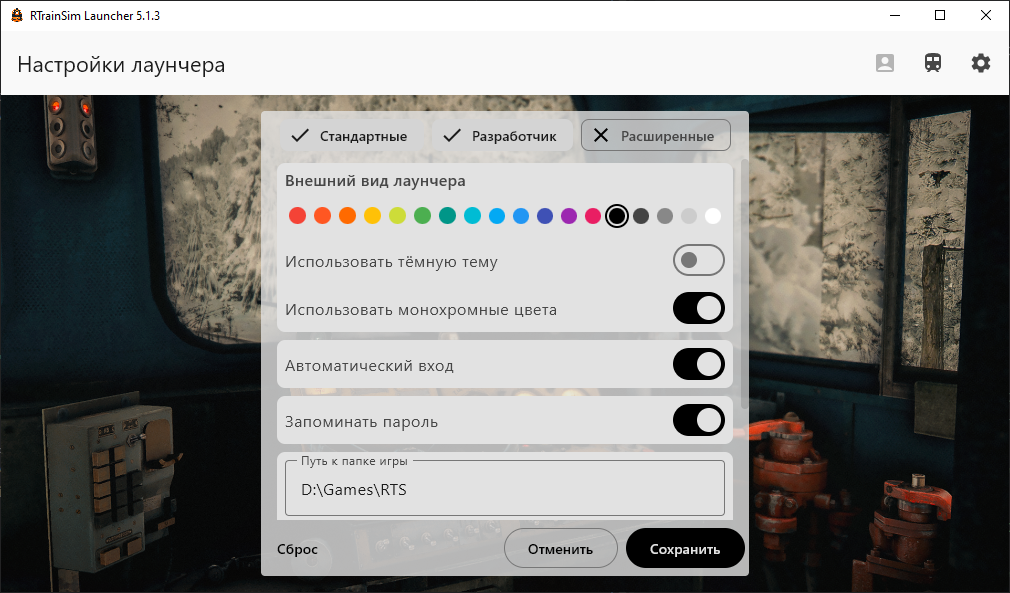Select the light blue color swatch
This screenshot has width=1010, height=593.
(497, 216)
